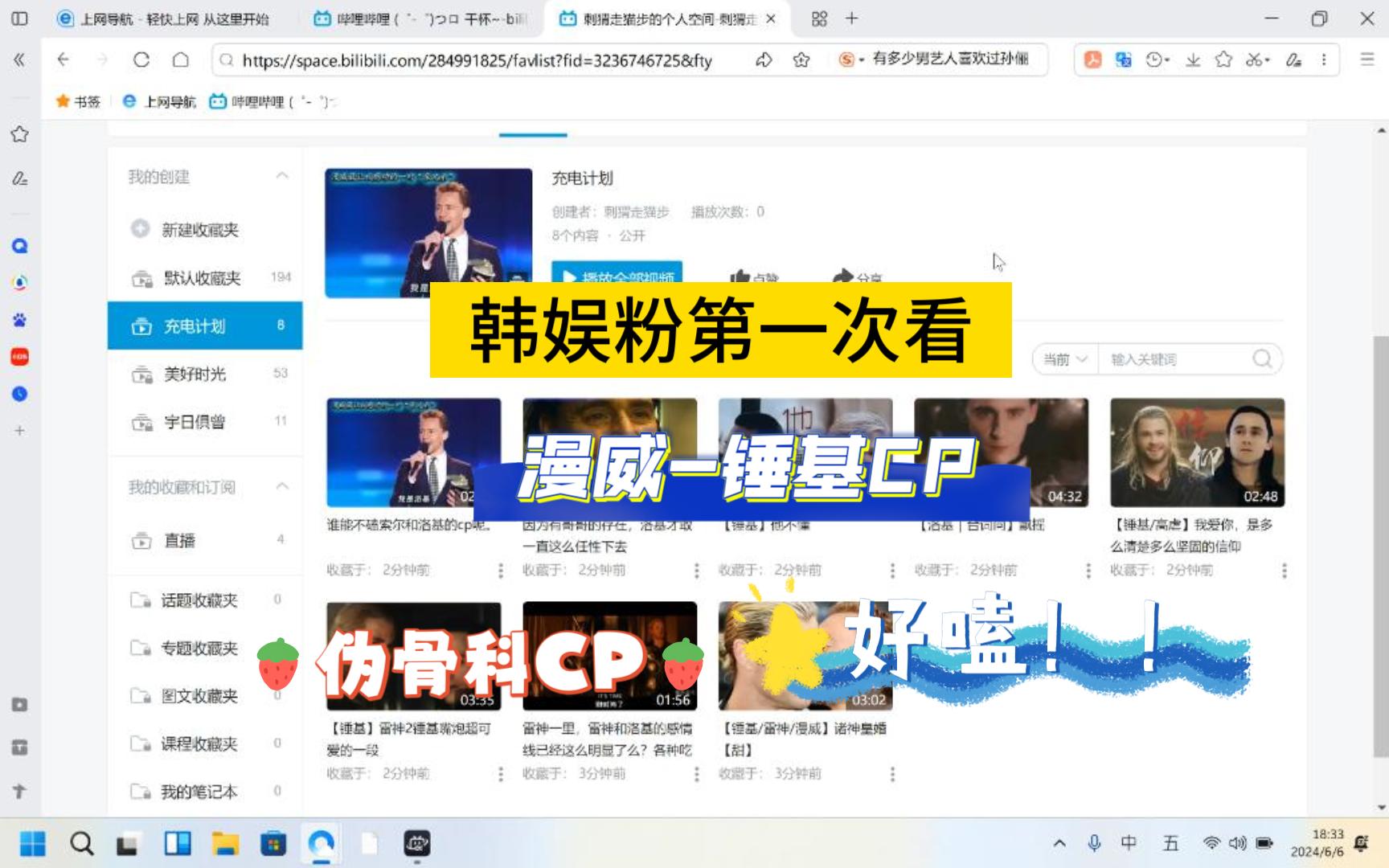The image size is (1389, 868).
Task: Open 话题收藏夹 in sidebar
Action: (205, 600)
